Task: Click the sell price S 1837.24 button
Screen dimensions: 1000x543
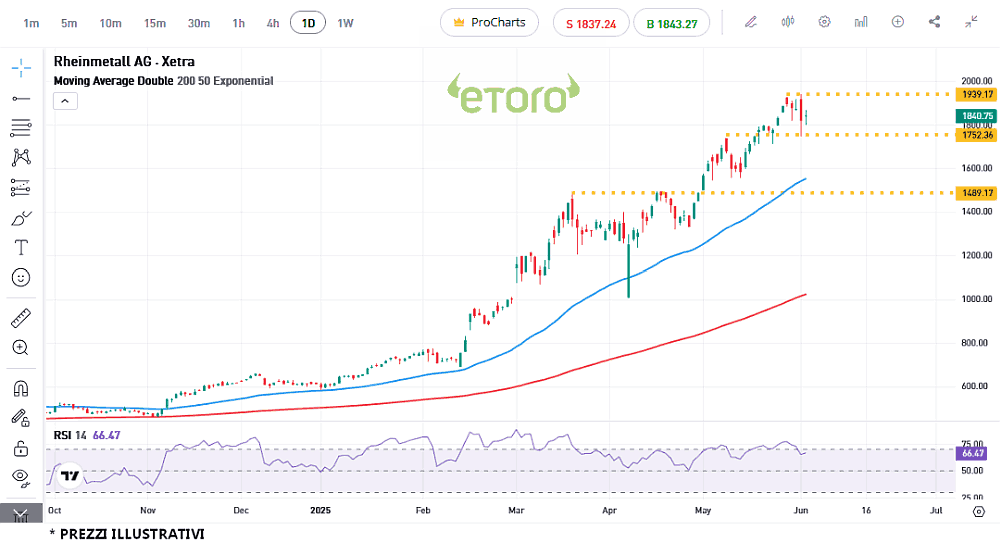Action: click(x=591, y=24)
